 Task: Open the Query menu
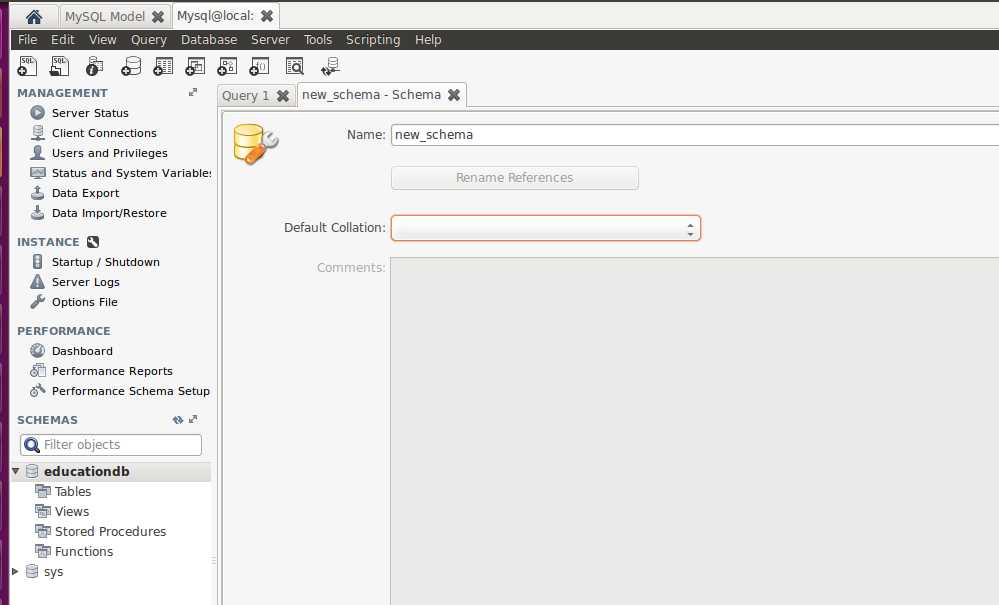[x=148, y=39]
